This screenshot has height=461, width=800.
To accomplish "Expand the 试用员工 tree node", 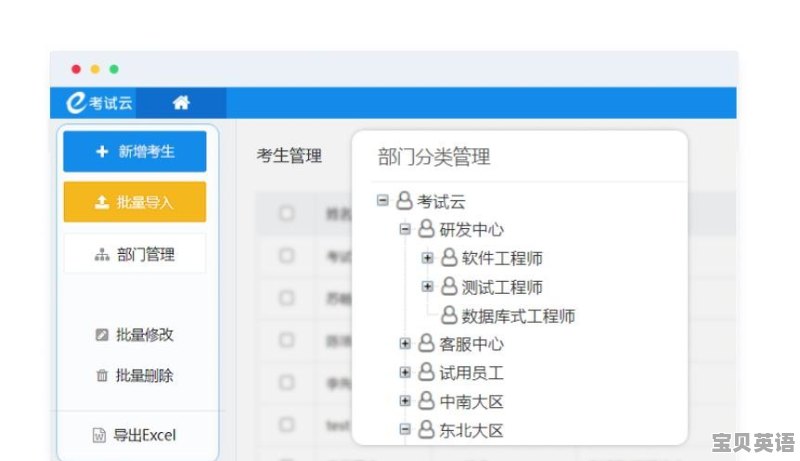I will click(x=405, y=372).
